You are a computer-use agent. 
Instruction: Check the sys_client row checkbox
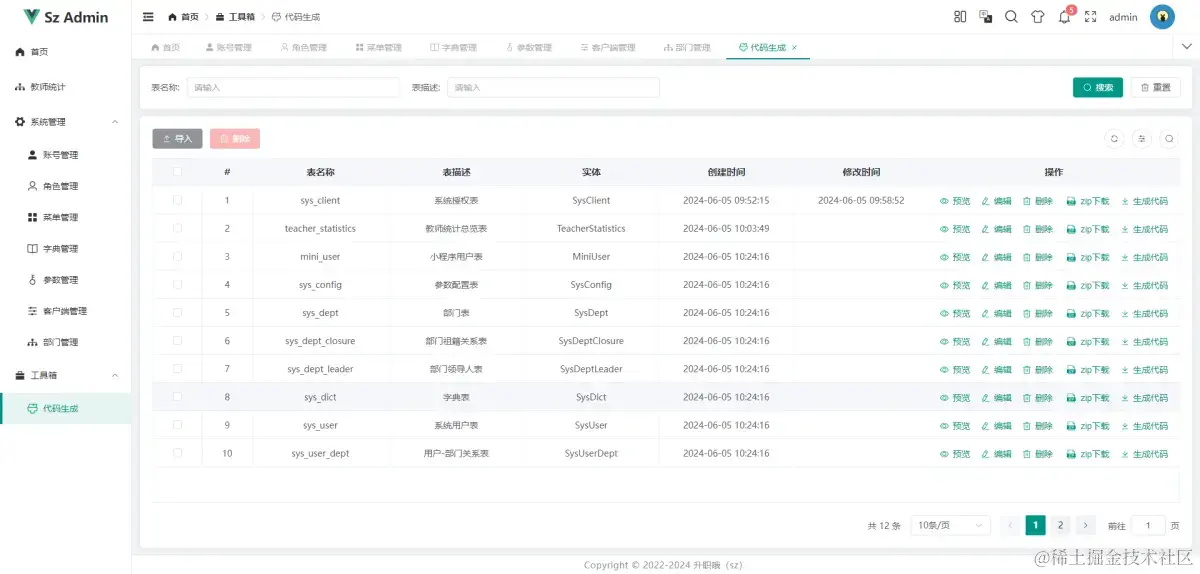pyautogui.click(x=177, y=200)
